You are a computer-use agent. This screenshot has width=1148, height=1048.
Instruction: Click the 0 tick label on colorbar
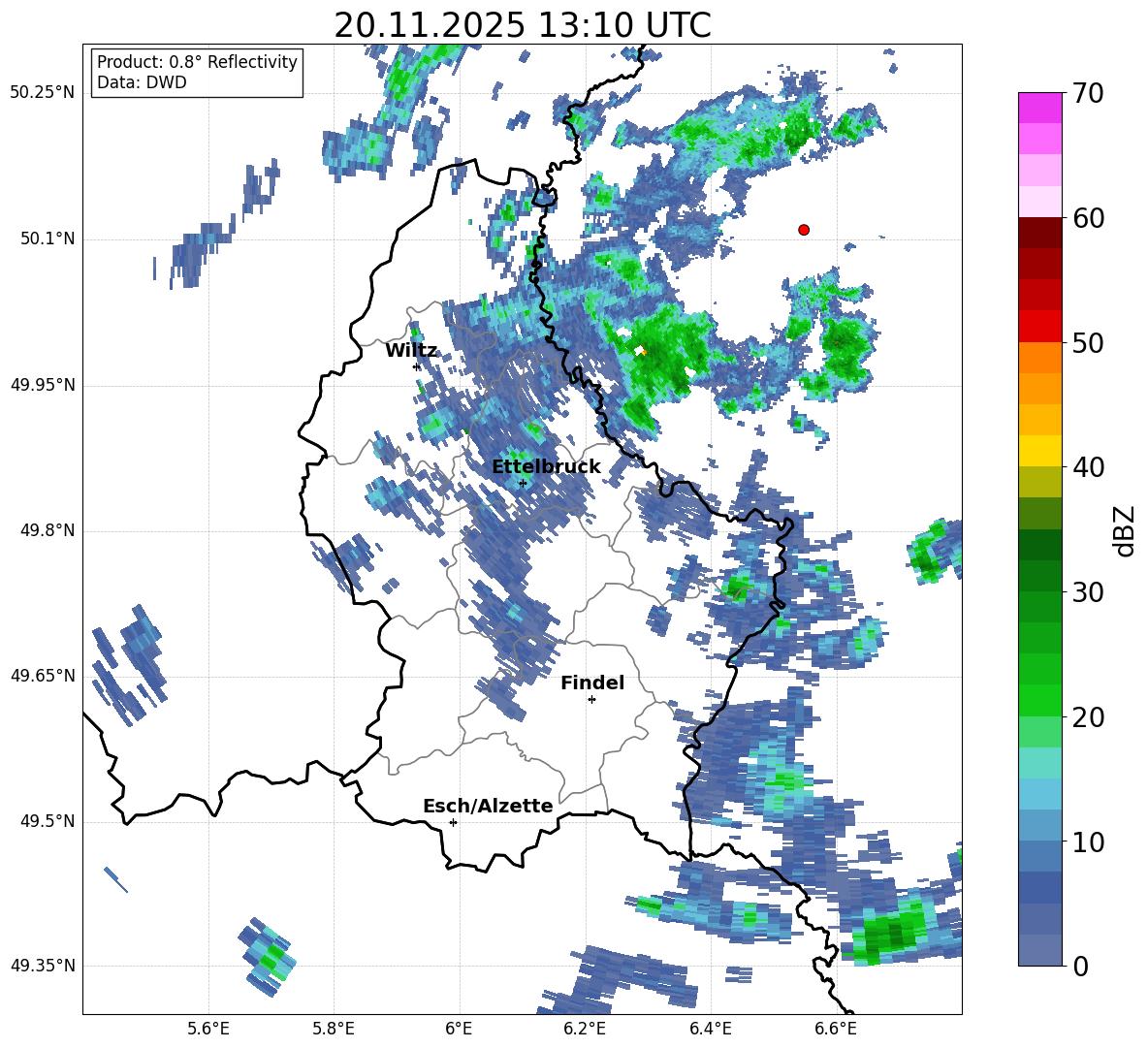[1081, 966]
